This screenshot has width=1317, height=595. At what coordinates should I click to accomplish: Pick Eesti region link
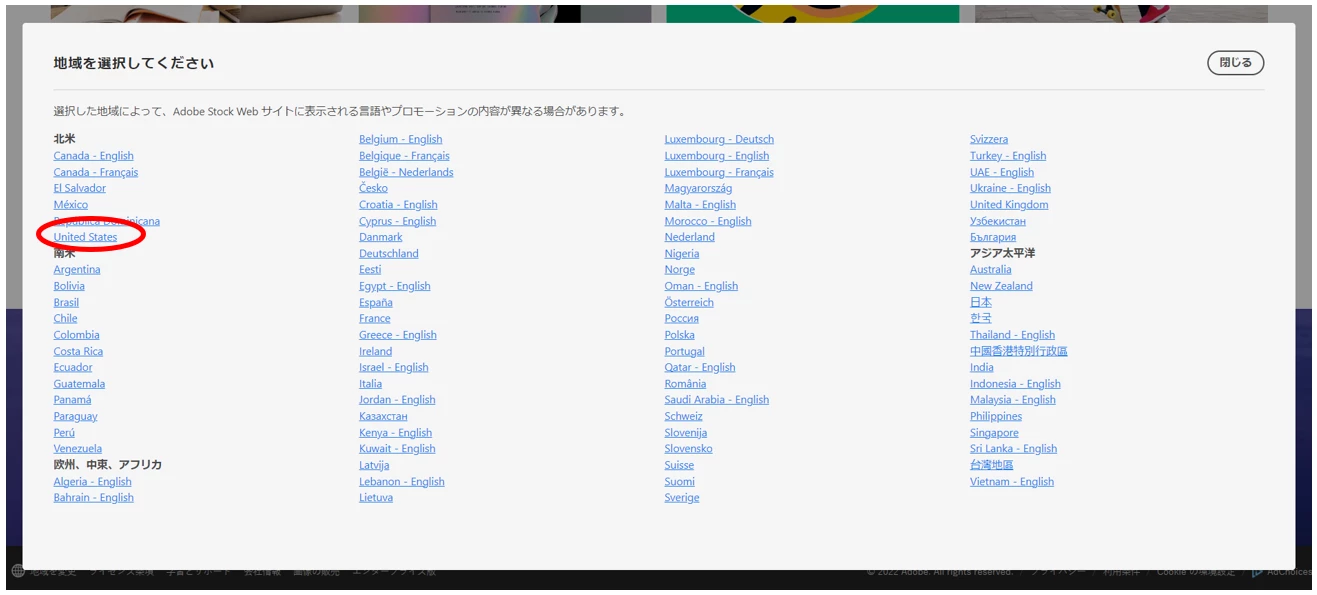tap(370, 270)
